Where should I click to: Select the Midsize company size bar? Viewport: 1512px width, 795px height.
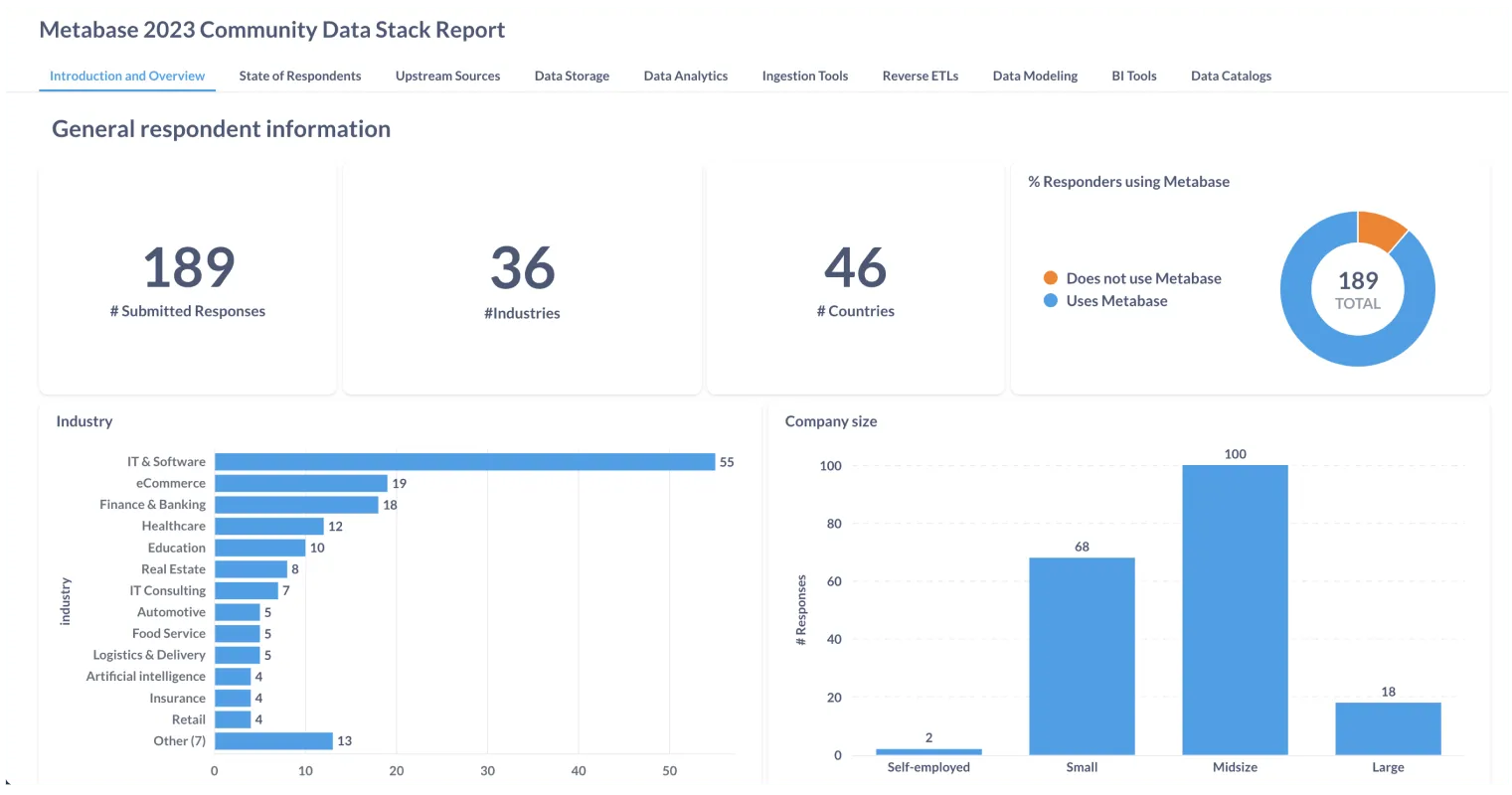[x=1235, y=609]
